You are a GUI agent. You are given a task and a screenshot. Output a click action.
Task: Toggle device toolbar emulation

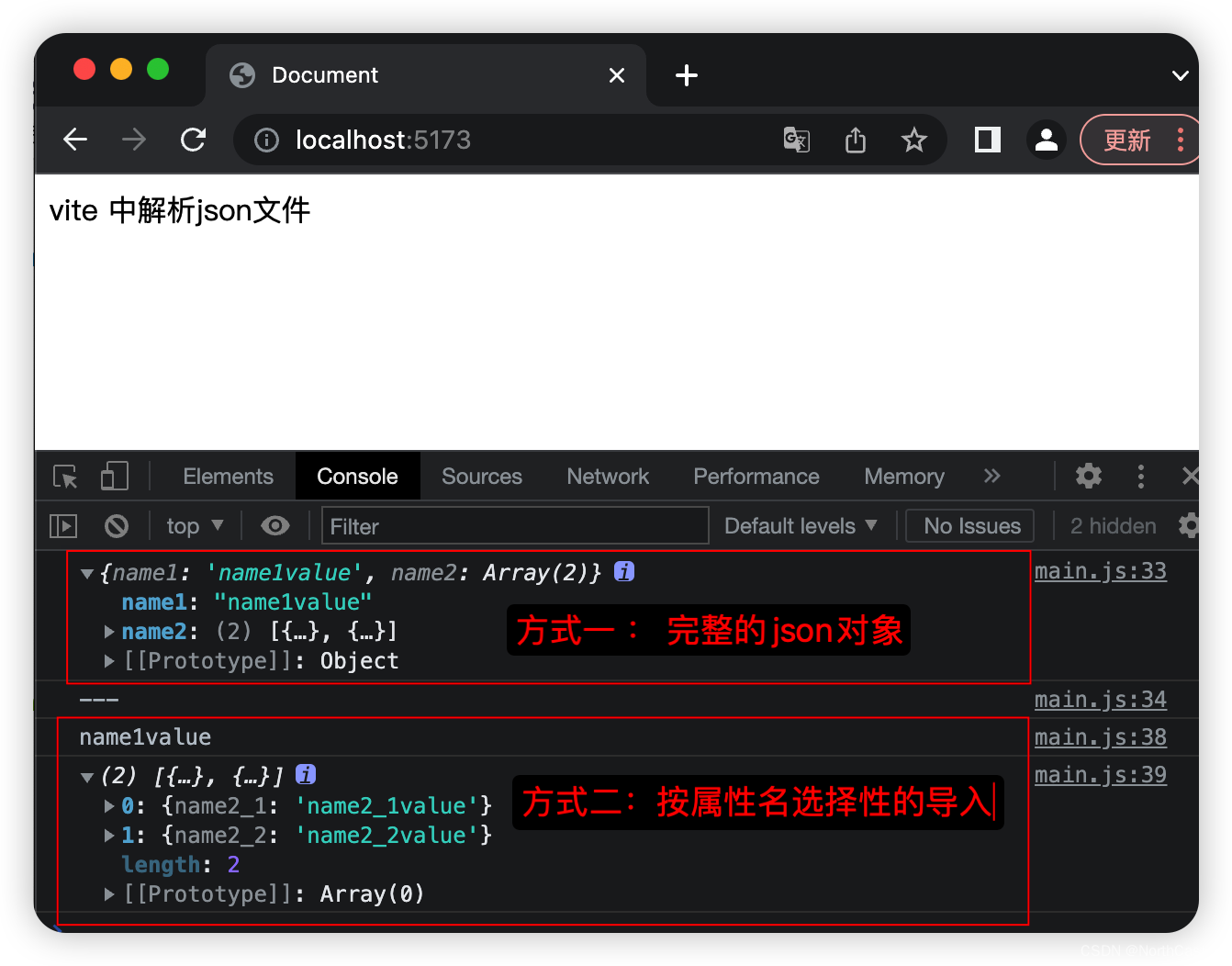pos(114,477)
